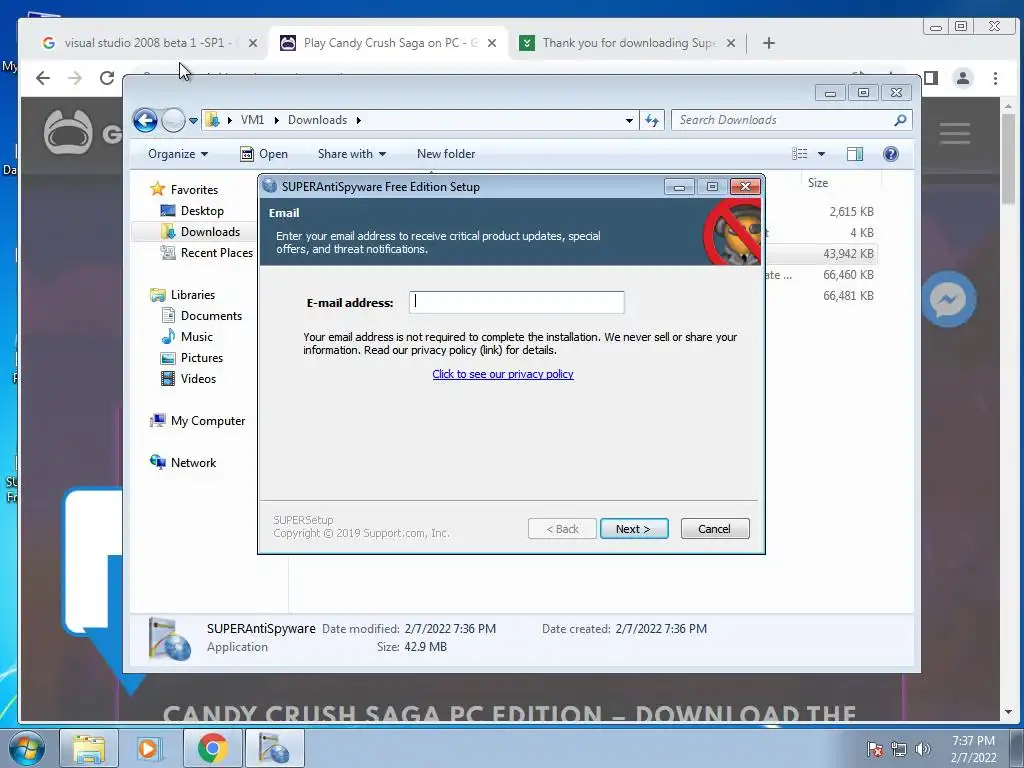Toggle the preview pane icon
This screenshot has height=768, width=1024.
(x=855, y=154)
